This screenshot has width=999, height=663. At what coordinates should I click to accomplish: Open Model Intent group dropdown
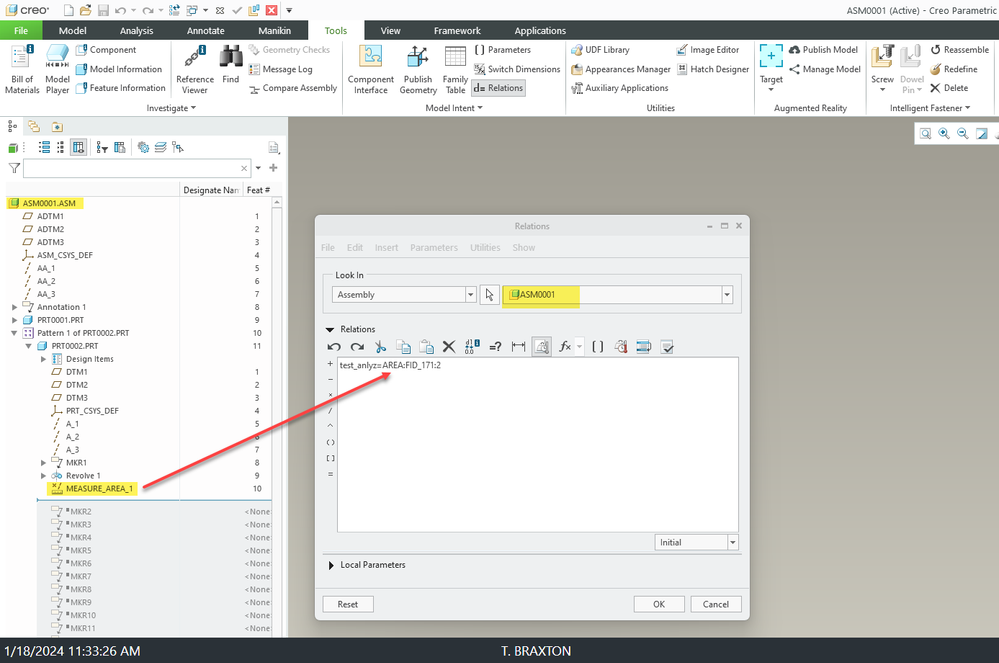coord(454,108)
